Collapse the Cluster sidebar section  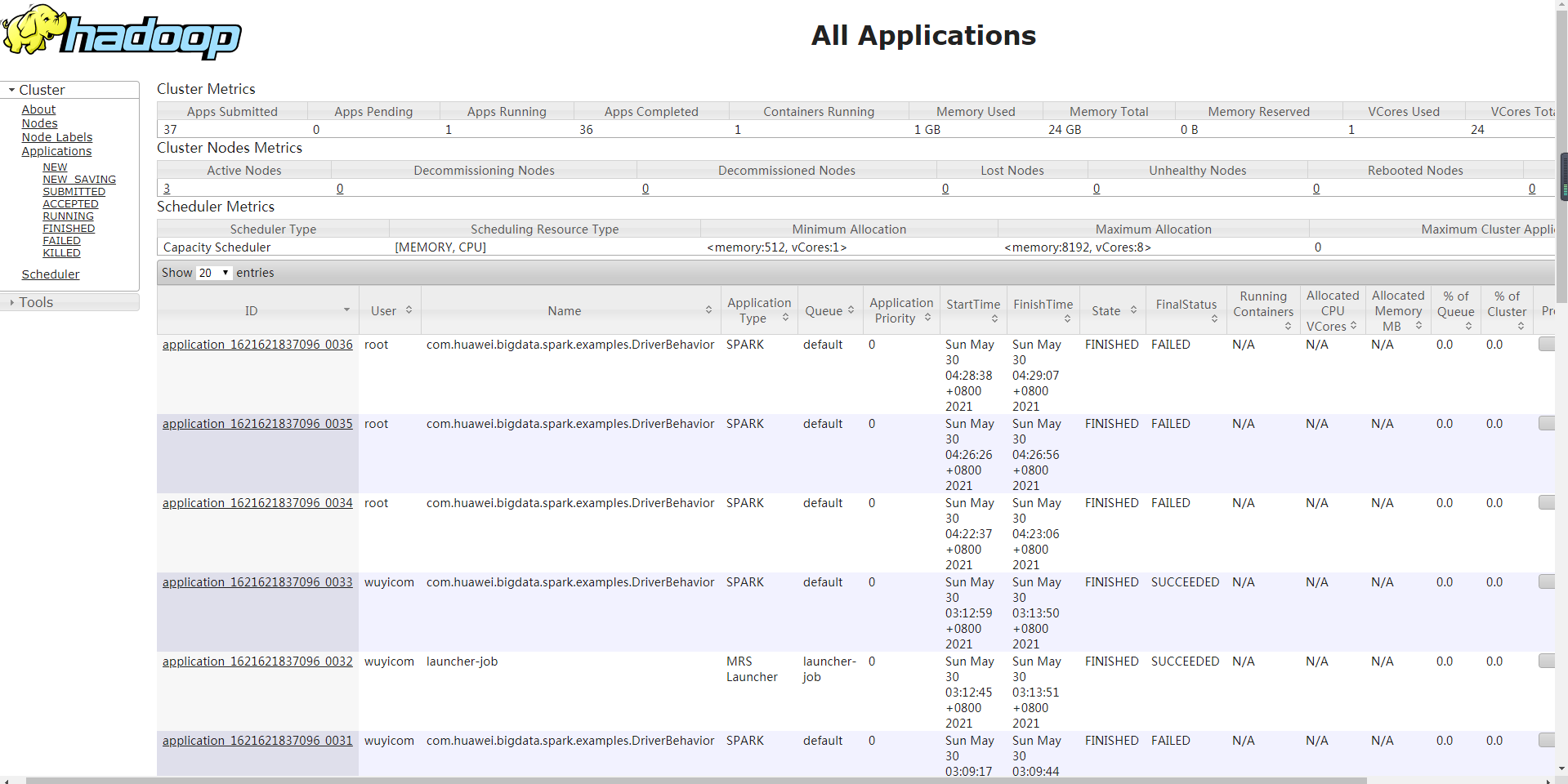point(41,90)
